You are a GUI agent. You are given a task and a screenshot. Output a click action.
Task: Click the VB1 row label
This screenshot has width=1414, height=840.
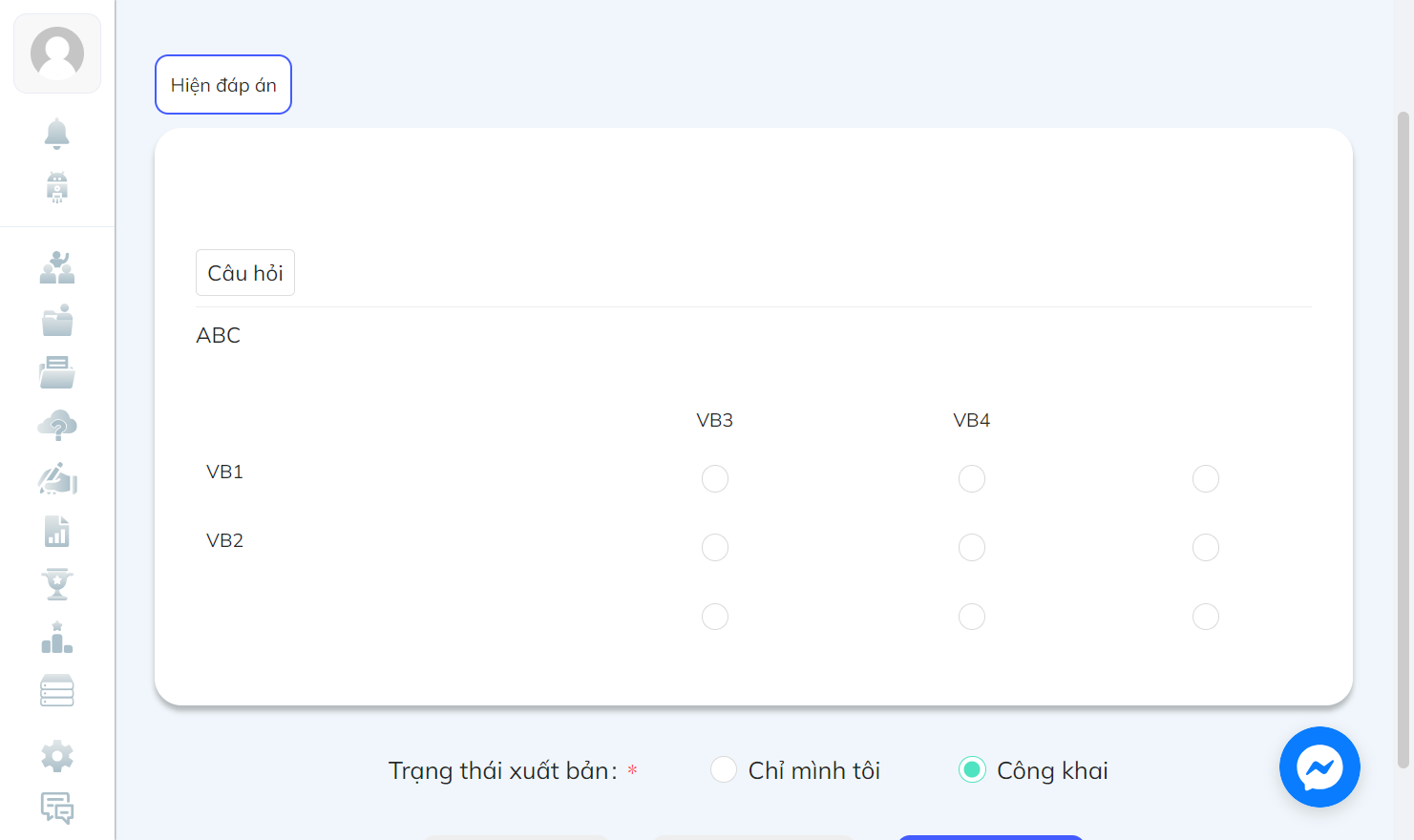pyautogui.click(x=225, y=472)
